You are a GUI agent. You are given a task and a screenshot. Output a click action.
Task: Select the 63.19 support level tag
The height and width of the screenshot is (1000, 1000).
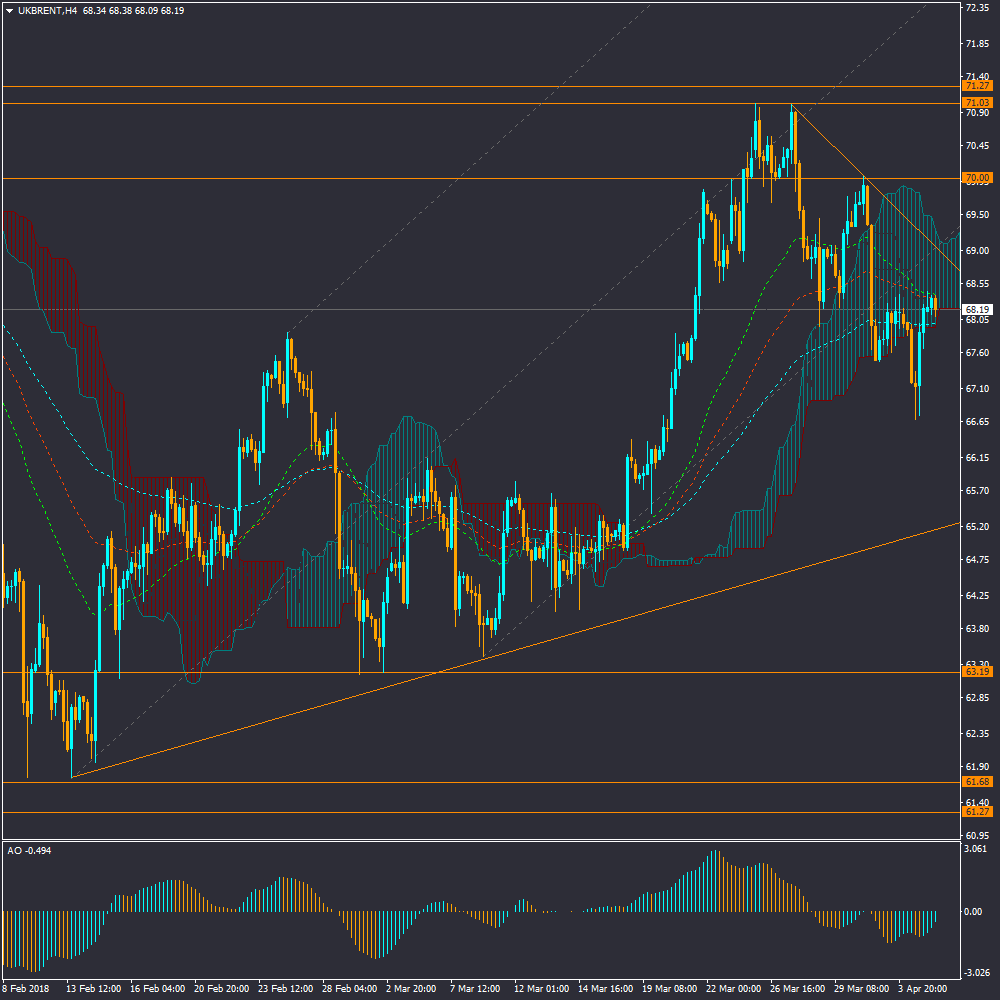(976, 672)
